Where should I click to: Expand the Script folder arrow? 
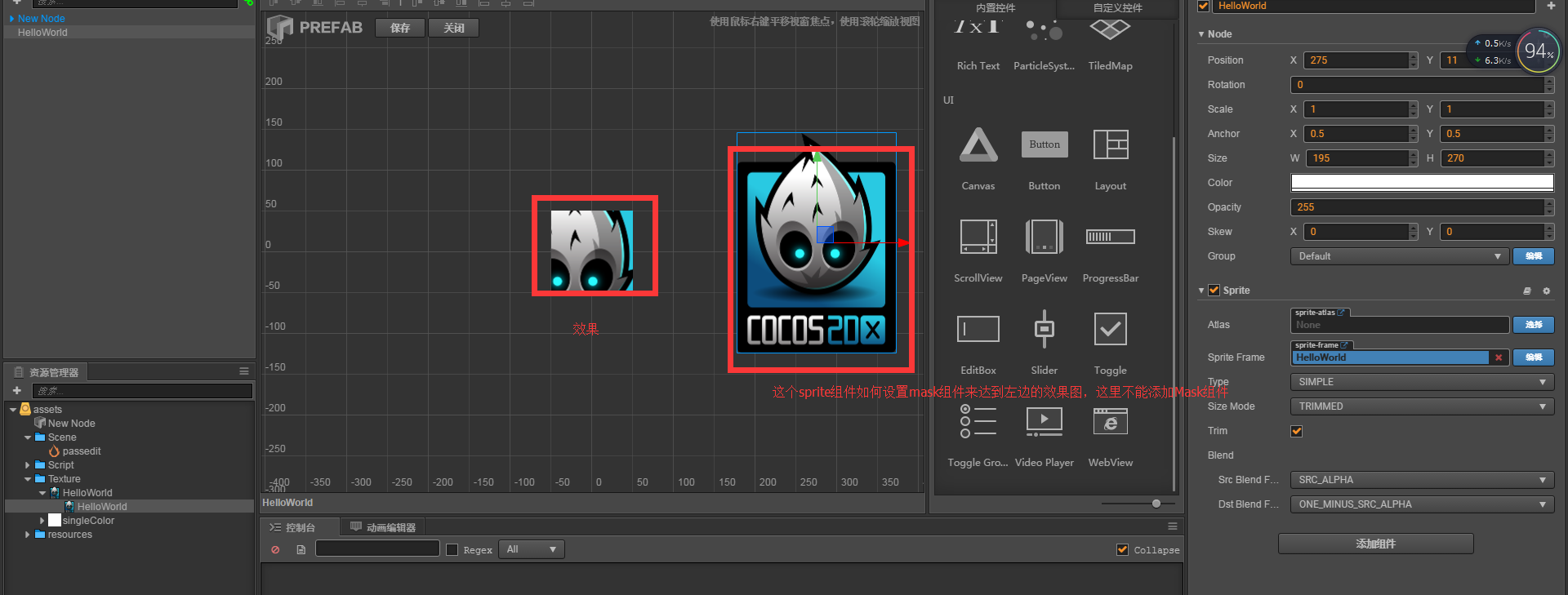28,465
